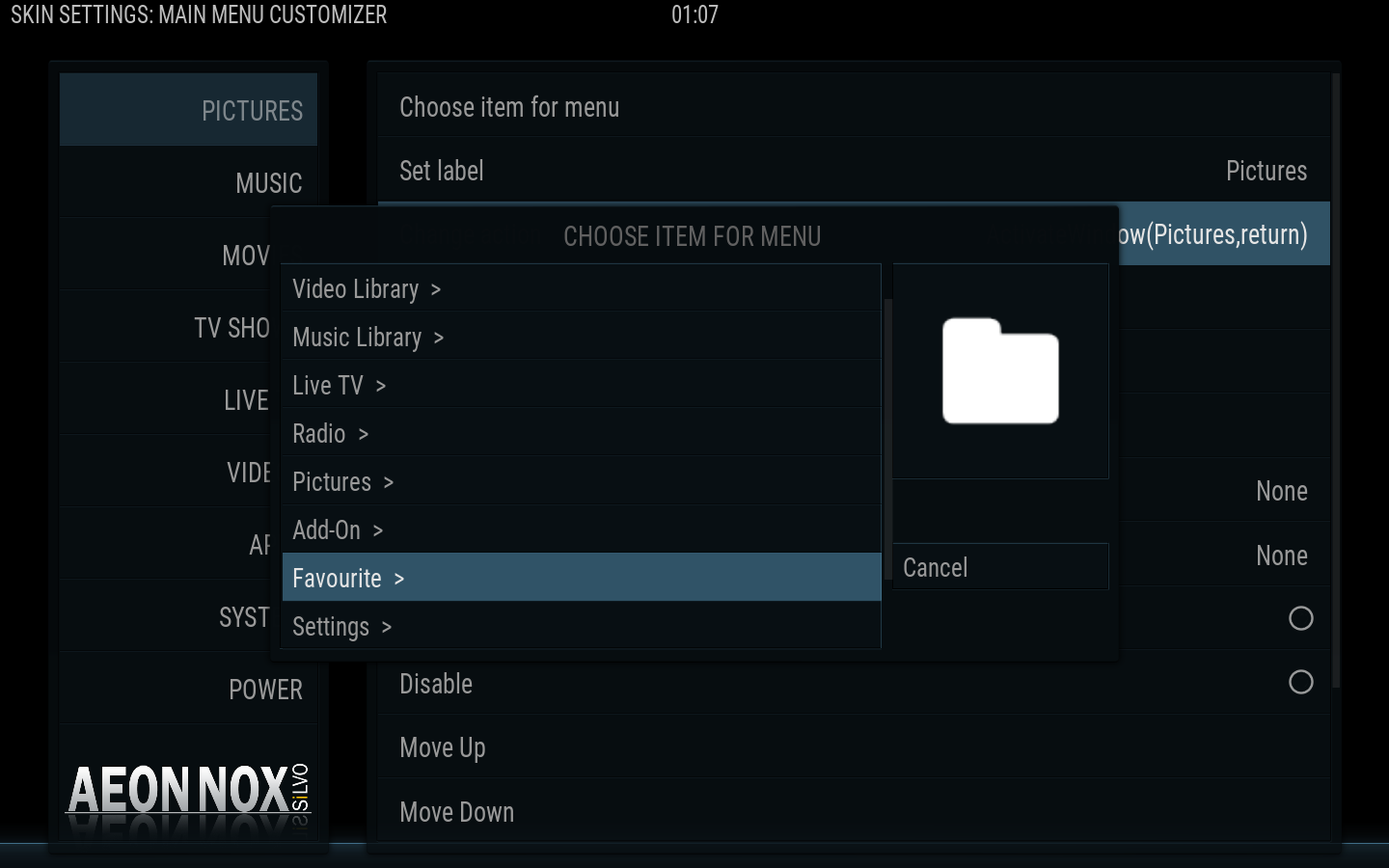Expand the Radio entry
The image size is (1389, 868).
[x=582, y=433]
